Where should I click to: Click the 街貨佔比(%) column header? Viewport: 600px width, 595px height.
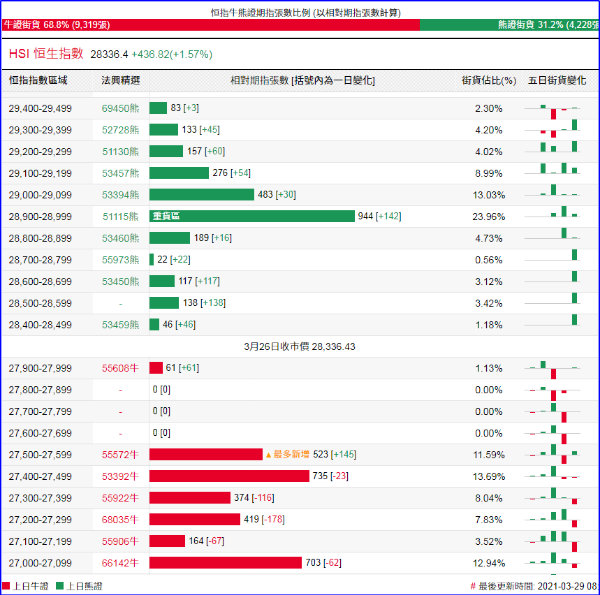coord(489,81)
